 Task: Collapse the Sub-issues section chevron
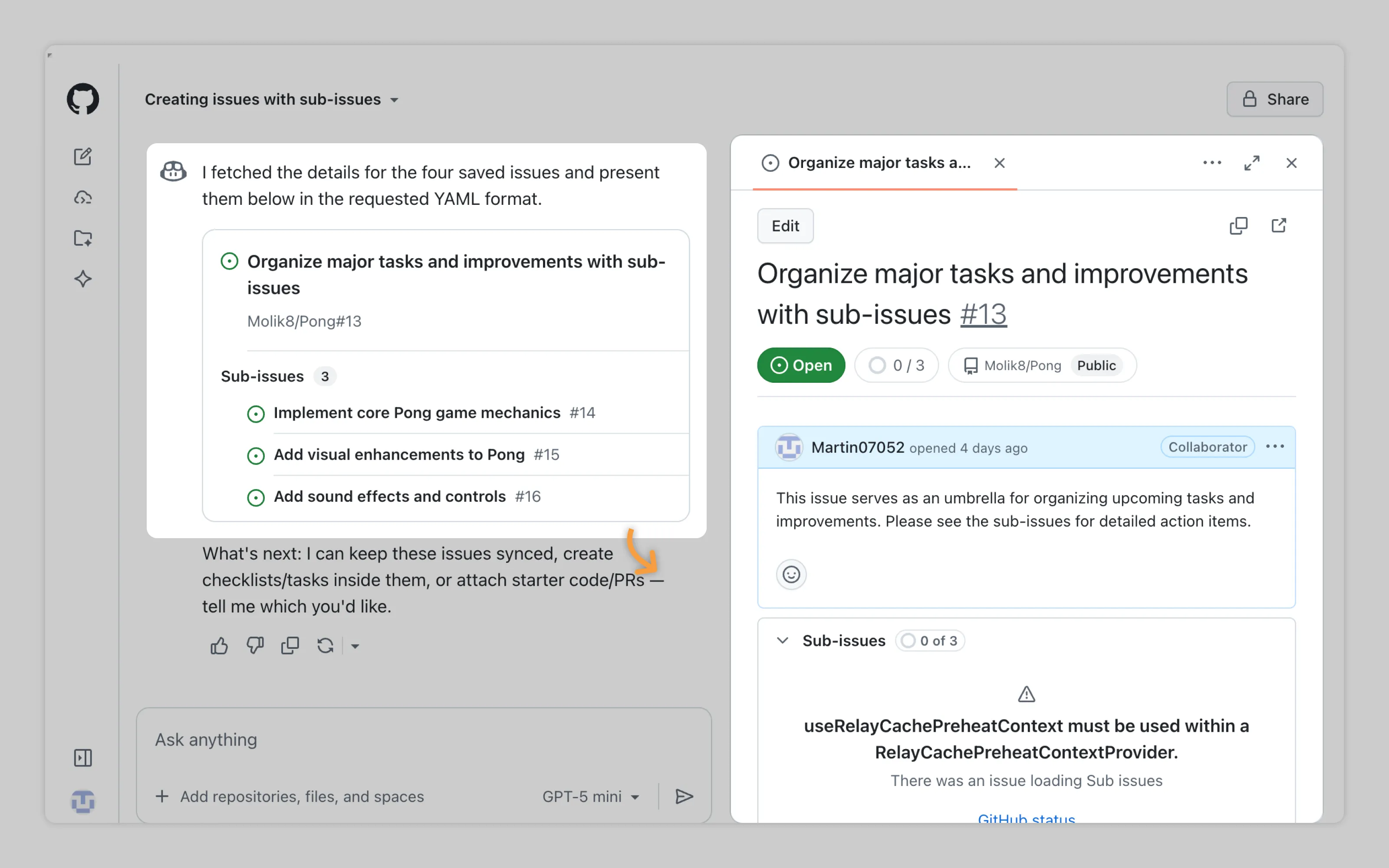pos(782,640)
